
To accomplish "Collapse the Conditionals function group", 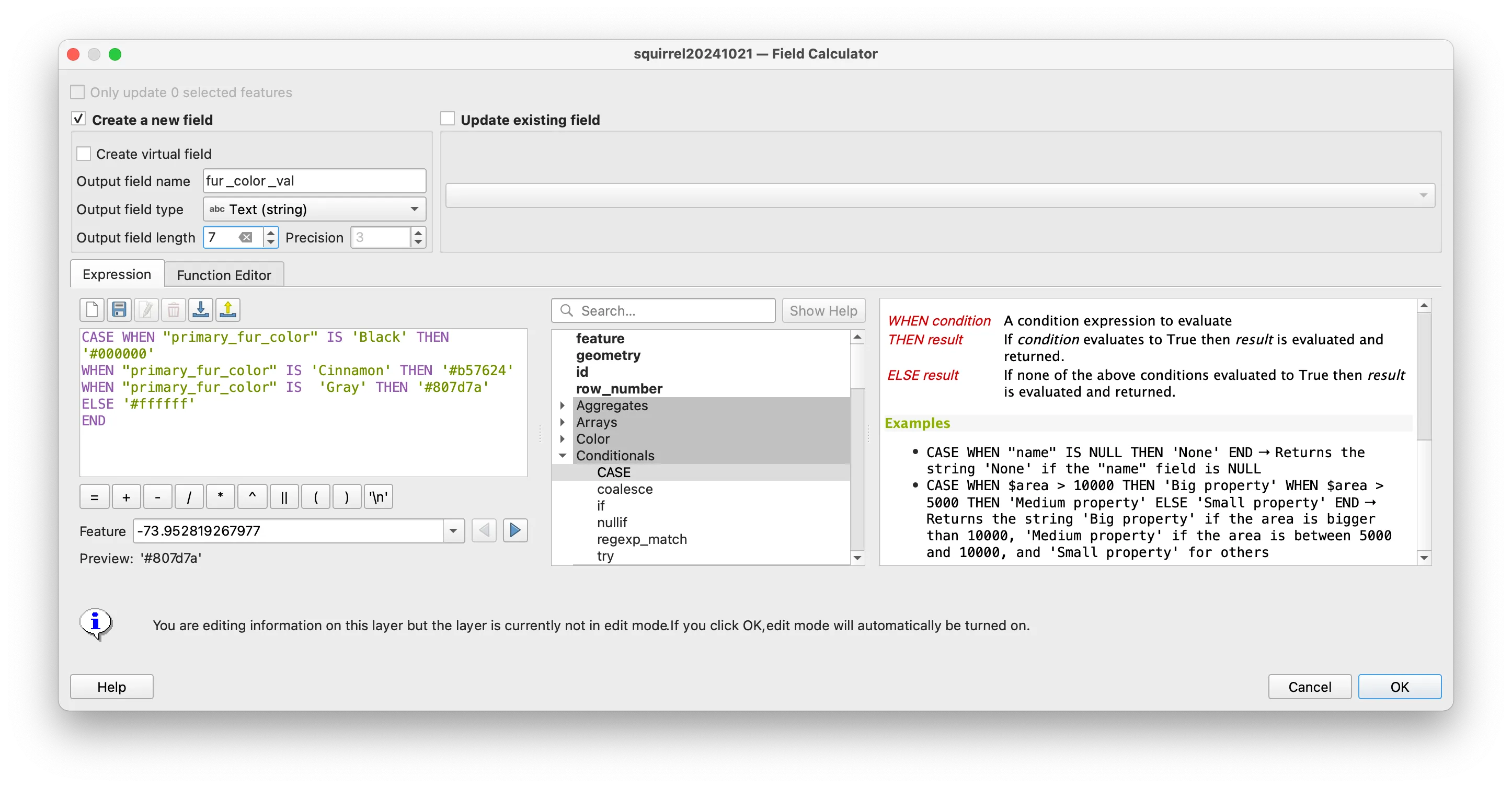I will (563, 456).
